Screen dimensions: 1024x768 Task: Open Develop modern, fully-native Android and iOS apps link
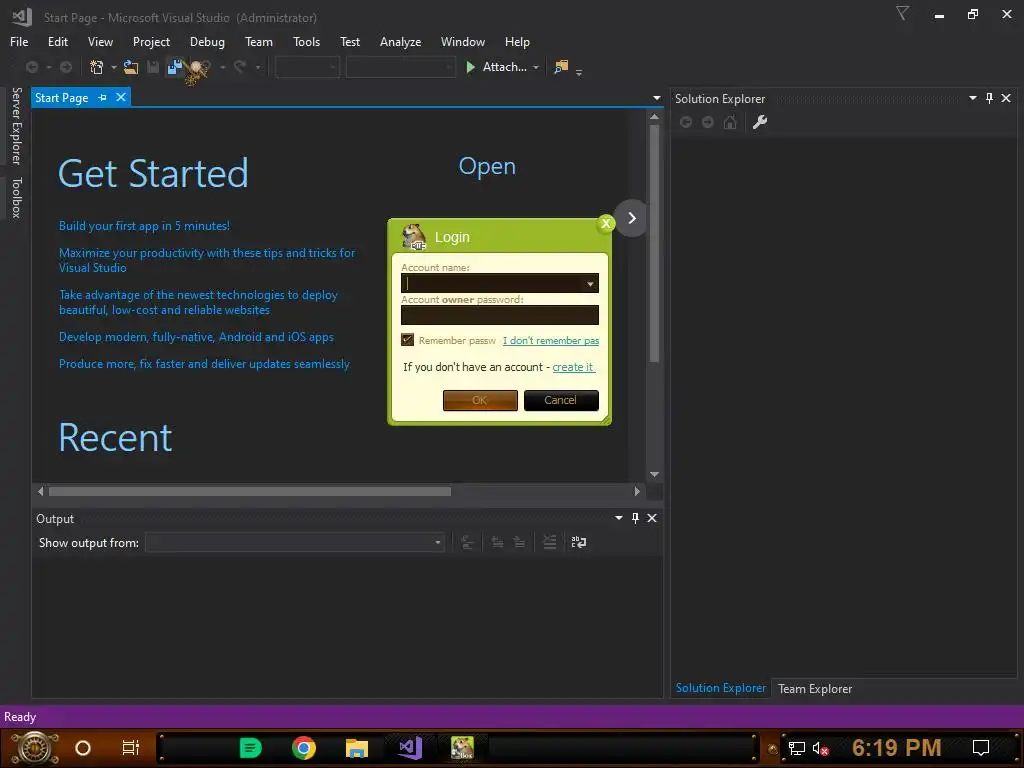coord(196,337)
